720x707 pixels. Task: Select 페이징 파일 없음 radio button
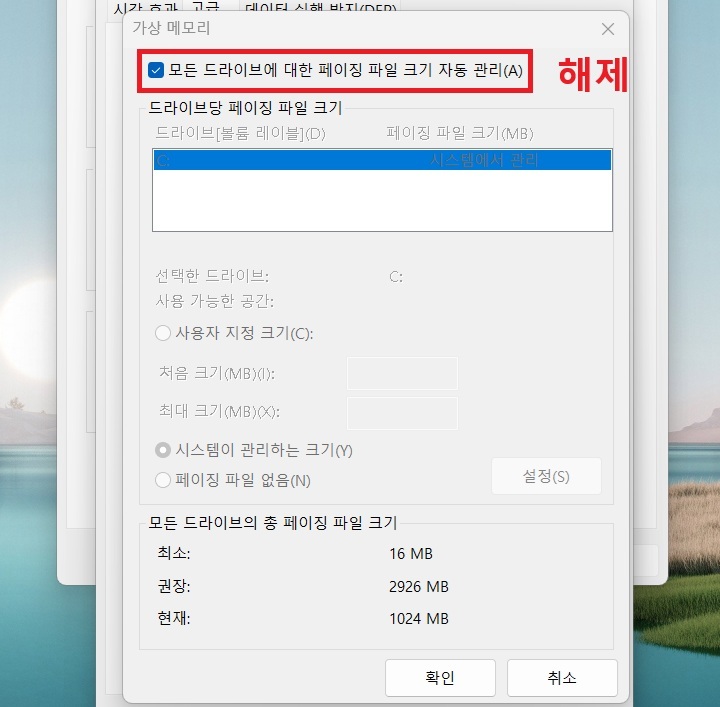tap(163, 480)
